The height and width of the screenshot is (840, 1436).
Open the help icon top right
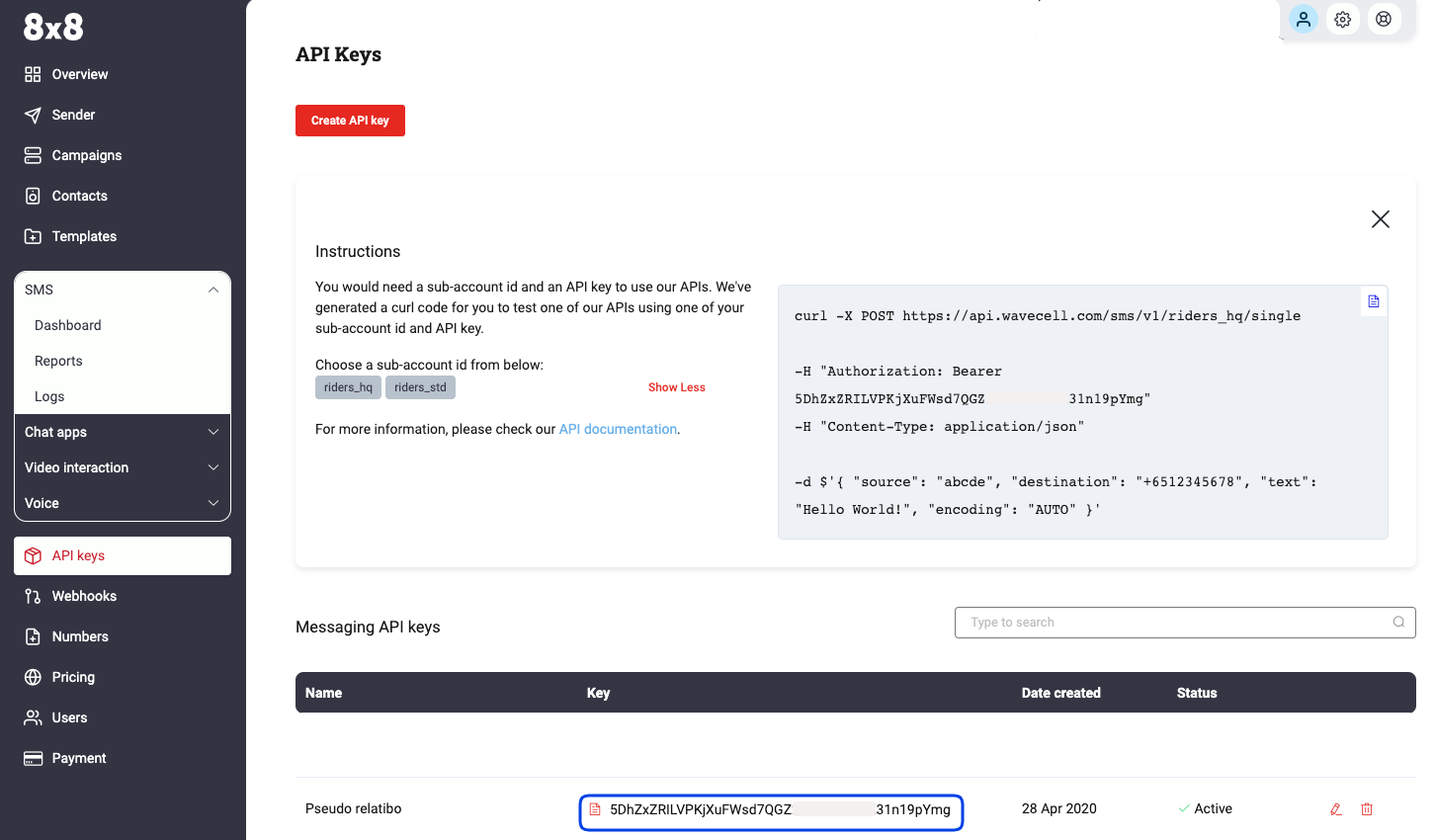pyautogui.click(x=1383, y=19)
